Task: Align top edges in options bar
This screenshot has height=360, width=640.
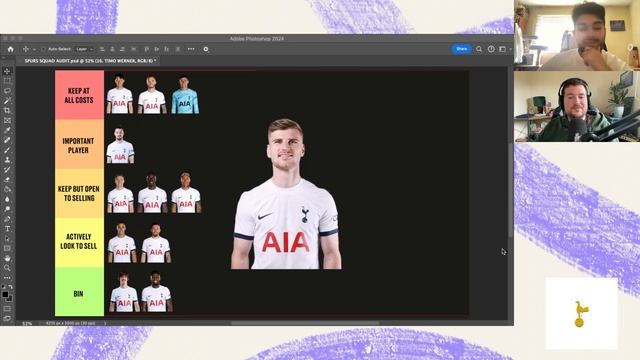Action: (147, 49)
